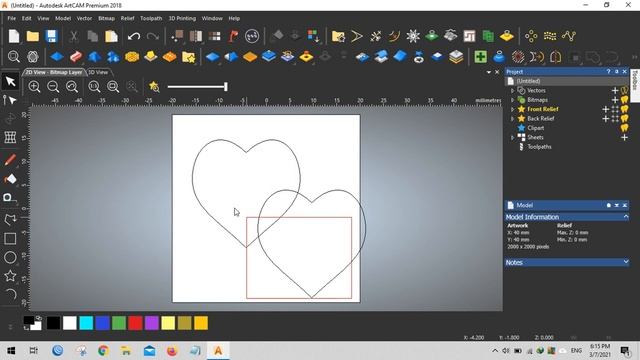Image resolution: width=640 pixels, height=360 pixels.
Task: Expand the Notes section
Action: click(626, 262)
